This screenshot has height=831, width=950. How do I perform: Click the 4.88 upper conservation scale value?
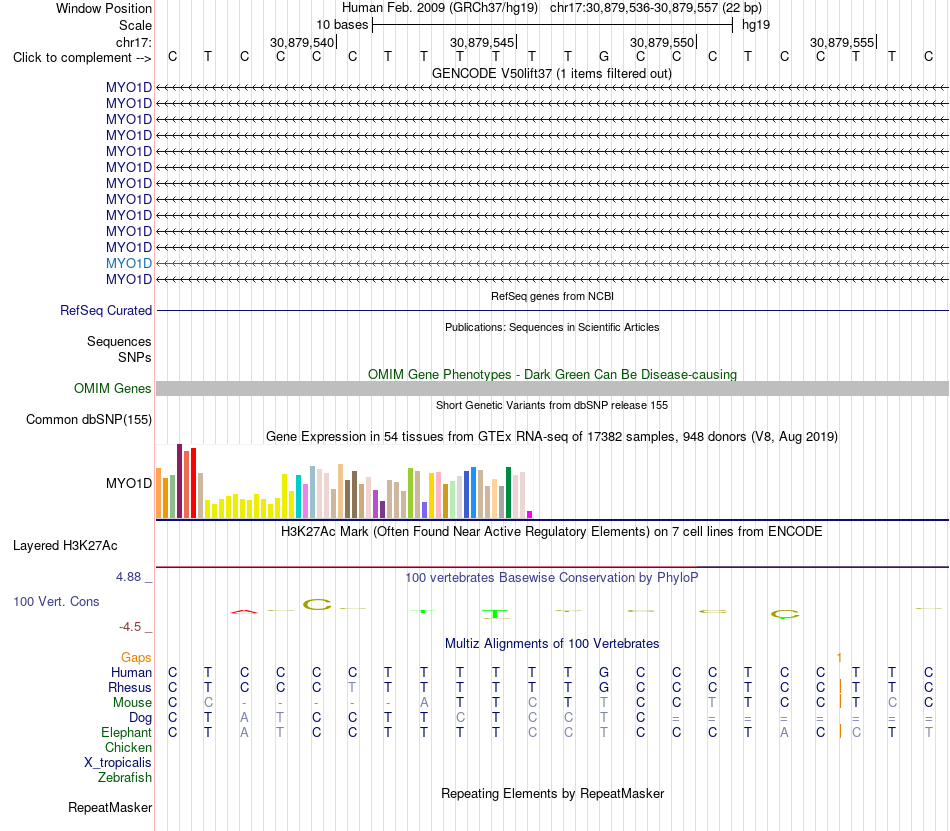tap(128, 577)
